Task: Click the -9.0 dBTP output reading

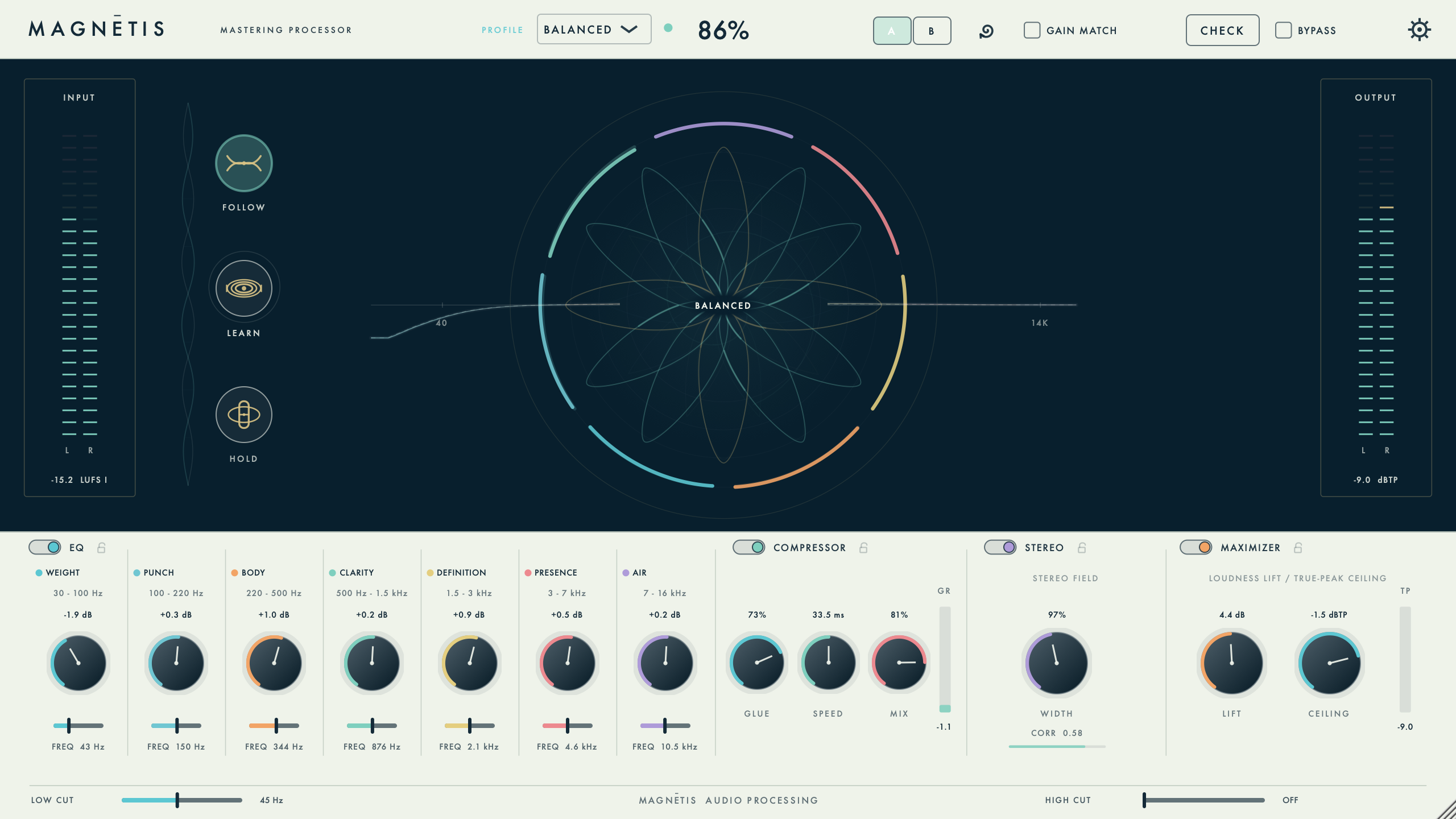Action: coord(1376,480)
